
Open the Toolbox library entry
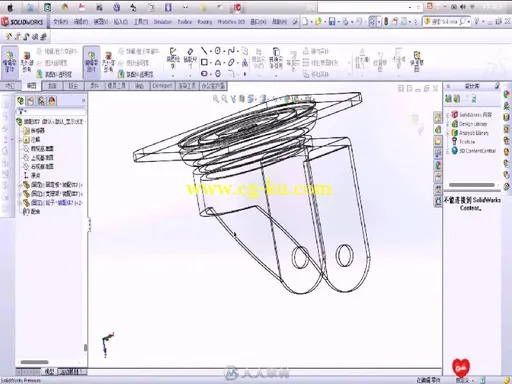click(x=463, y=142)
